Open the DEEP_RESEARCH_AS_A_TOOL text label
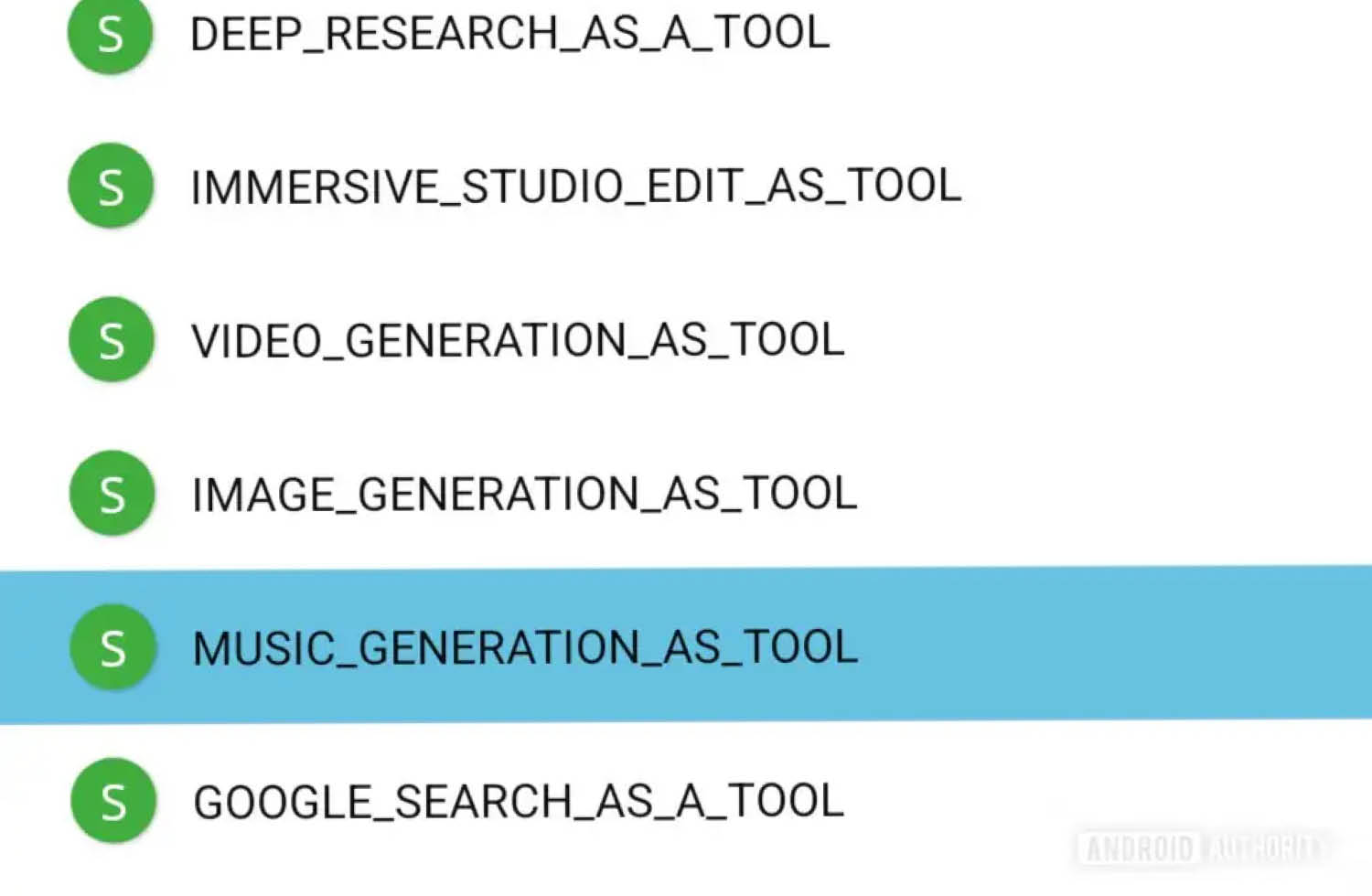The height and width of the screenshot is (896, 1372). click(x=509, y=34)
